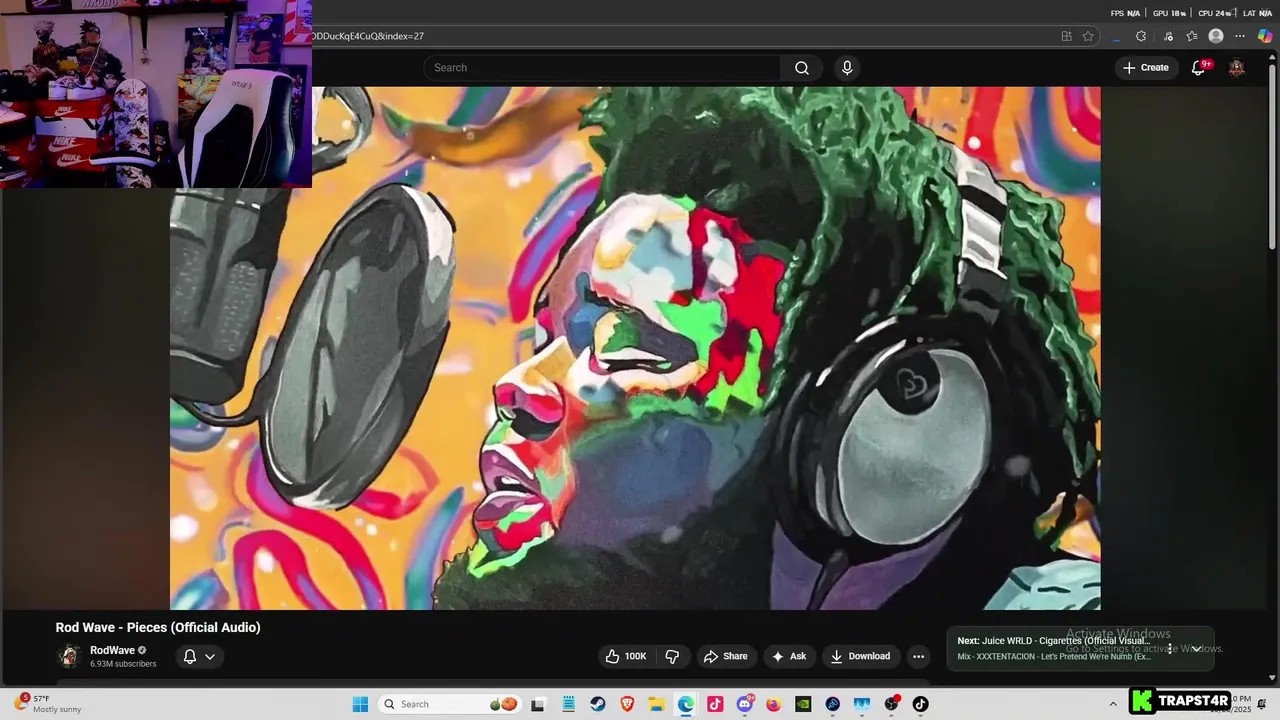Viewport: 1280px width, 720px height.
Task: Click Next: Juice WRLD - Cigarettes title
Action: [1054, 641]
